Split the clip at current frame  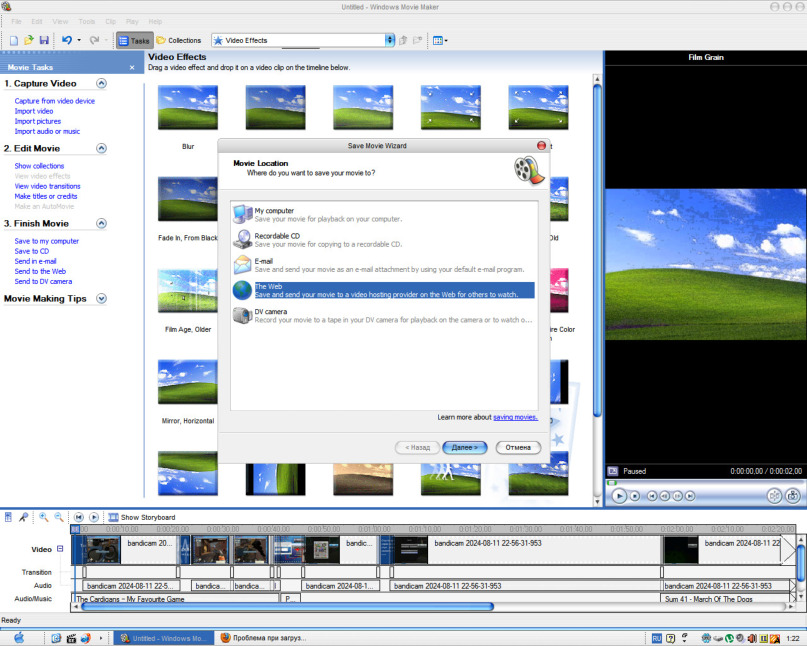click(774, 495)
